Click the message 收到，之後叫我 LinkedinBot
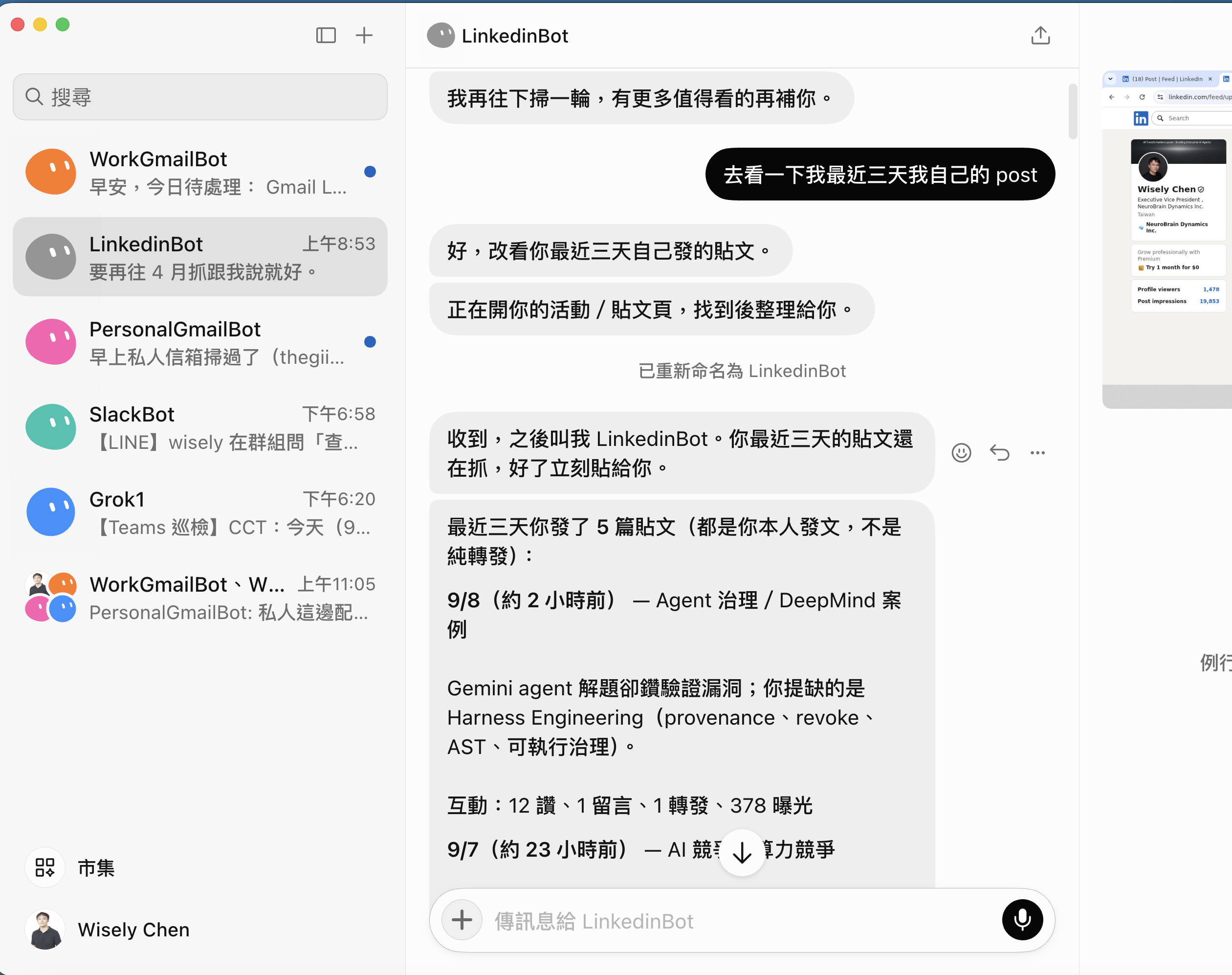The width and height of the screenshot is (1232, 975). pyautogui.click(x=682, y=453)
